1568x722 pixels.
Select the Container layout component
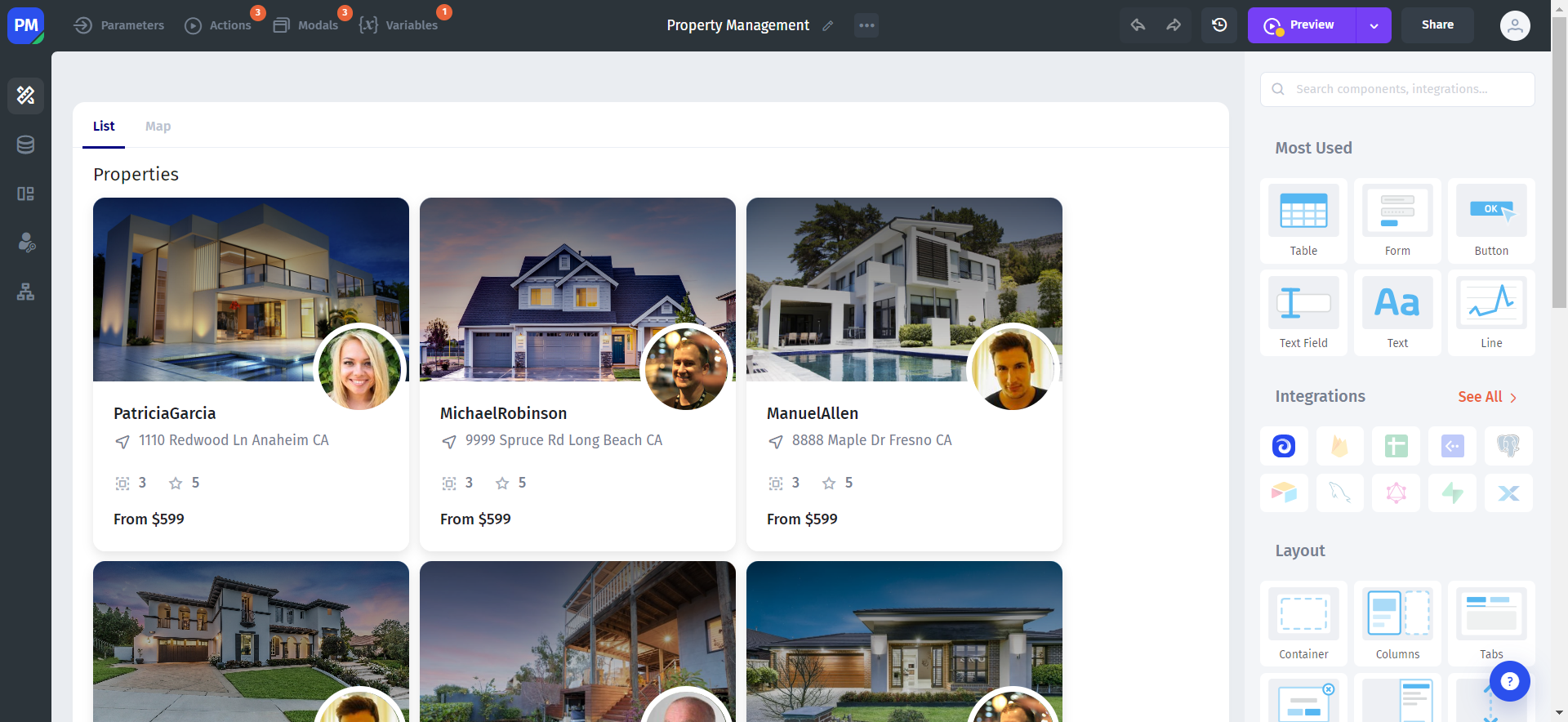1303,623
